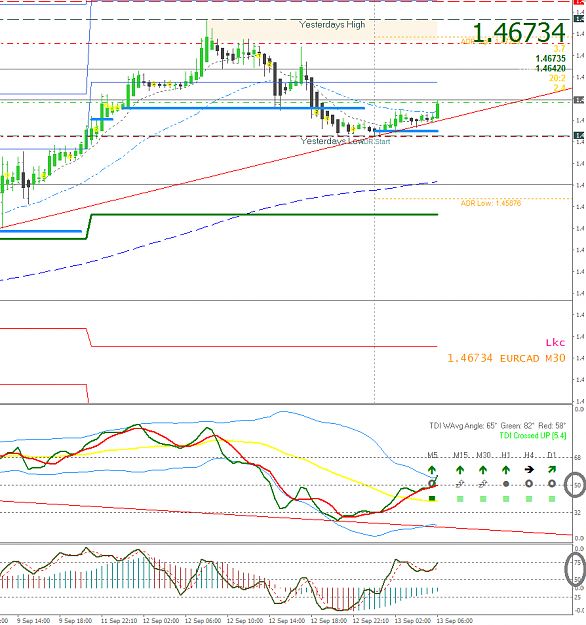
Task: Click the 13 Sep 06:00 time label
Action: tap(455, 621)
